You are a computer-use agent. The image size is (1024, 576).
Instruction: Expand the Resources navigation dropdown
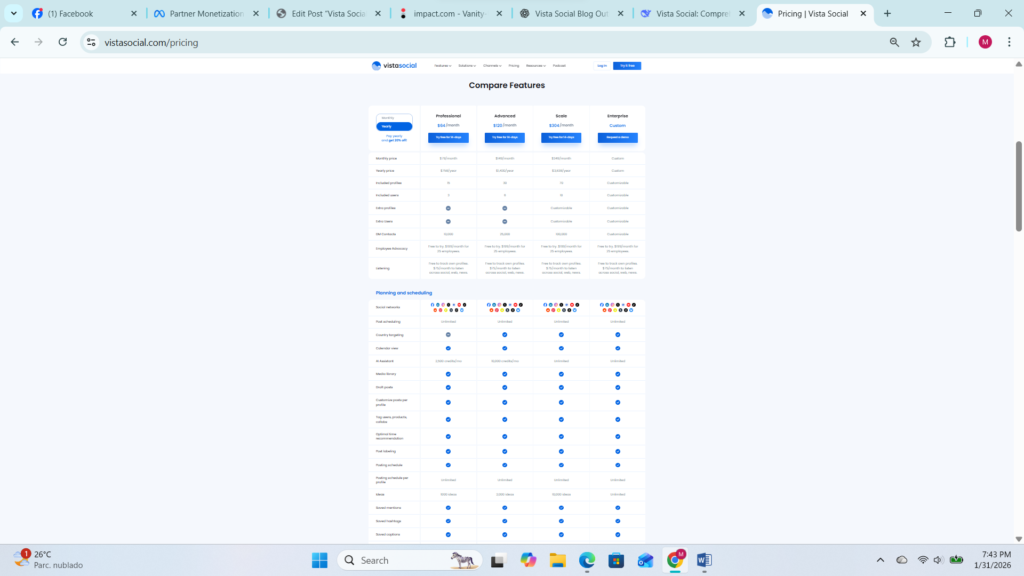point(535,65)
